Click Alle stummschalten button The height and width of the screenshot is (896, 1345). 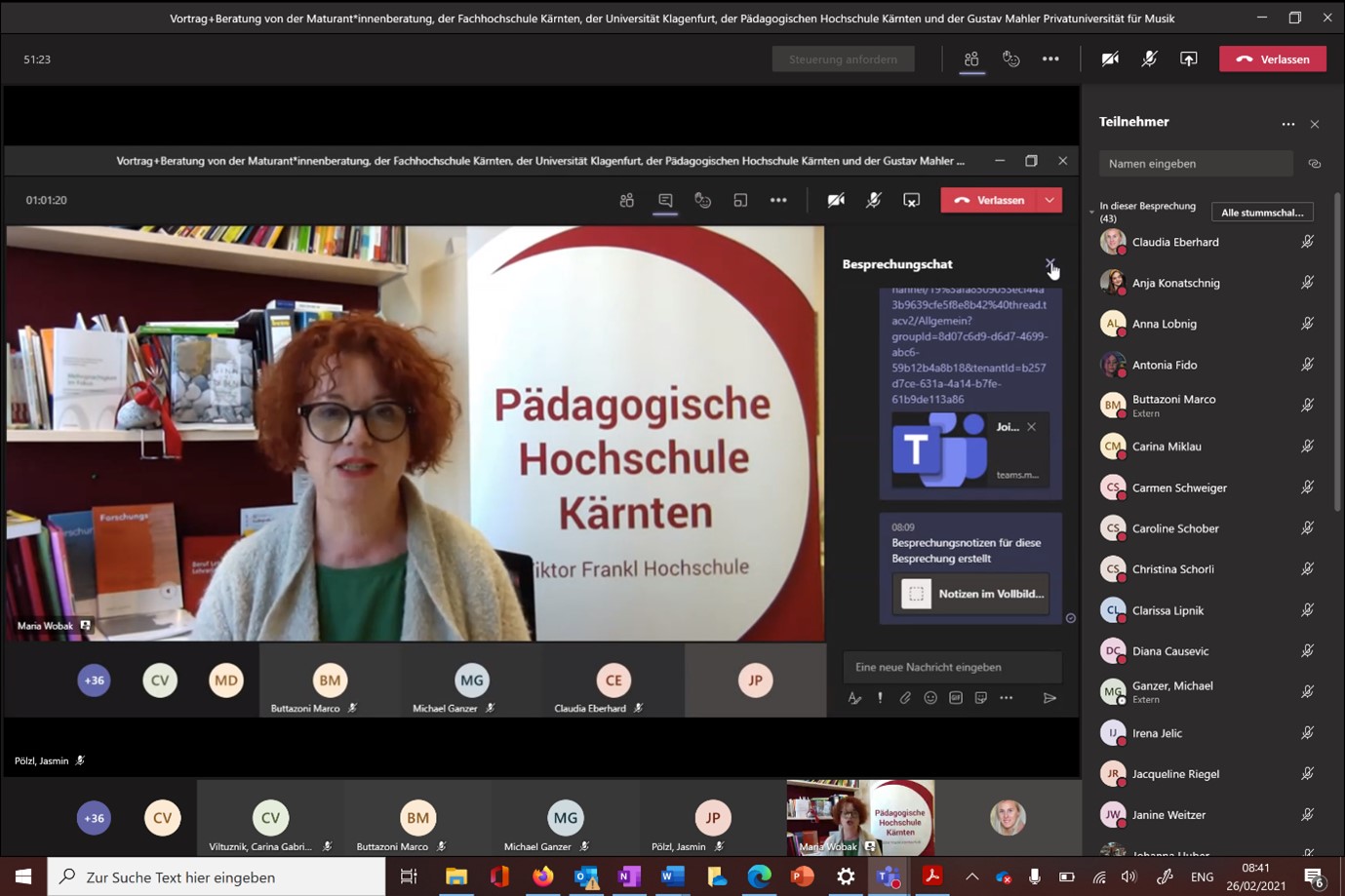[x=1262, y=212]
